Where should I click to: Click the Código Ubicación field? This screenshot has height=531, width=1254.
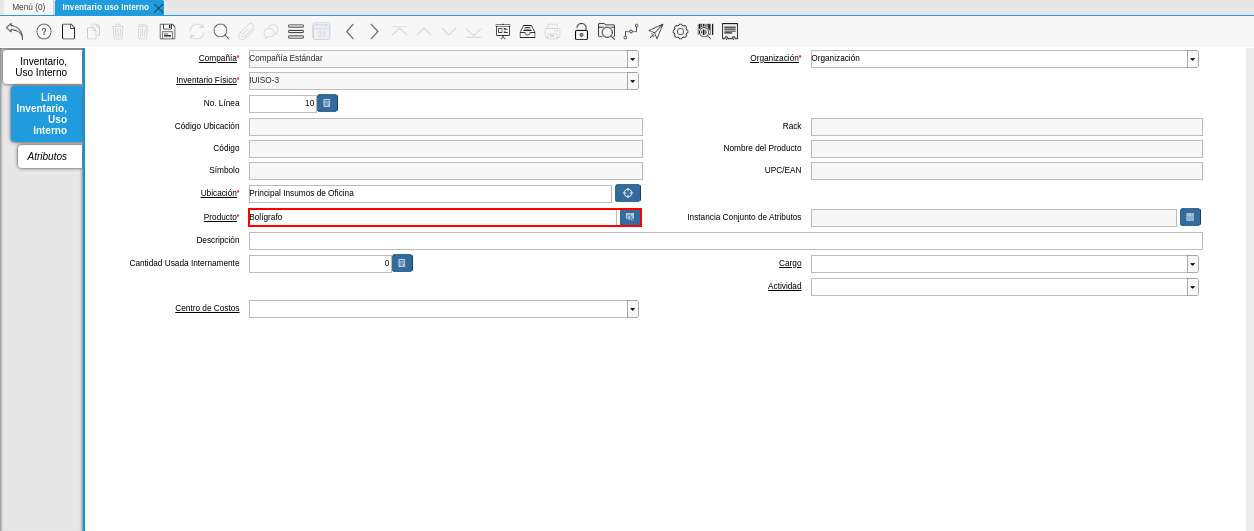pos(446,127)
